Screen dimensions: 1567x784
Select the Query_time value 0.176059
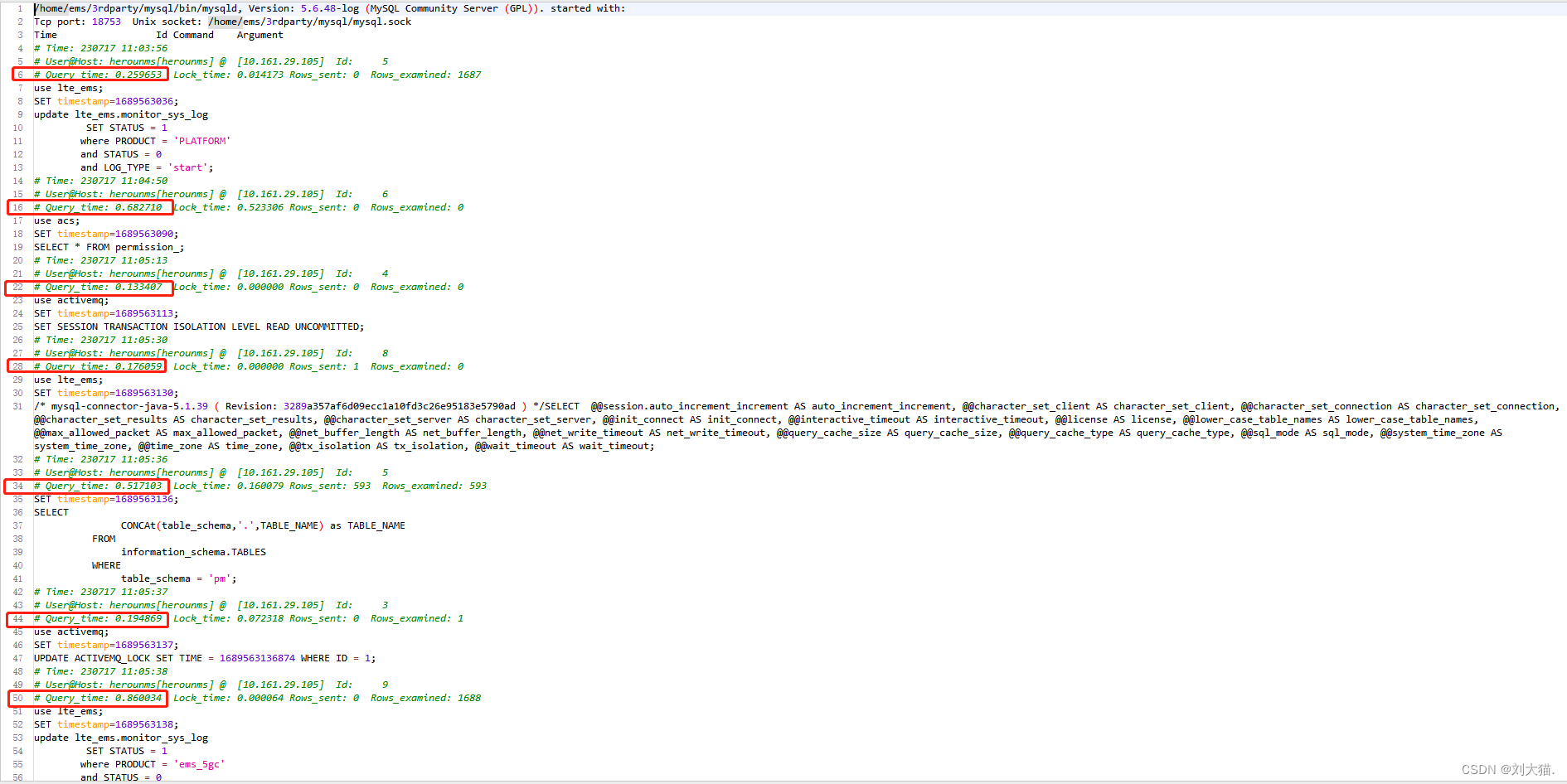pos(138,366)
